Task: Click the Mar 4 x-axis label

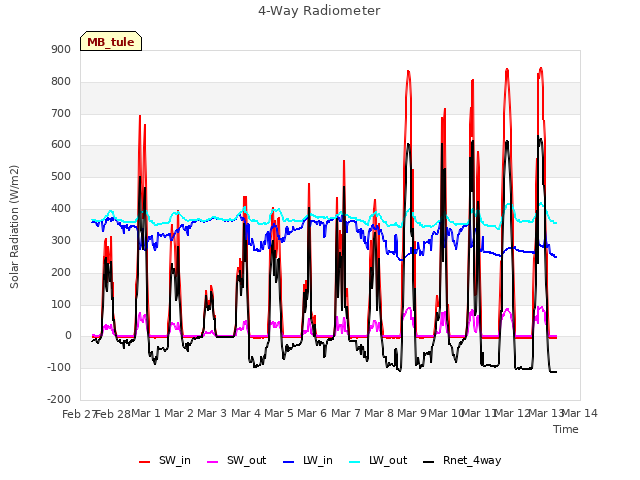Action: [246, 413]
